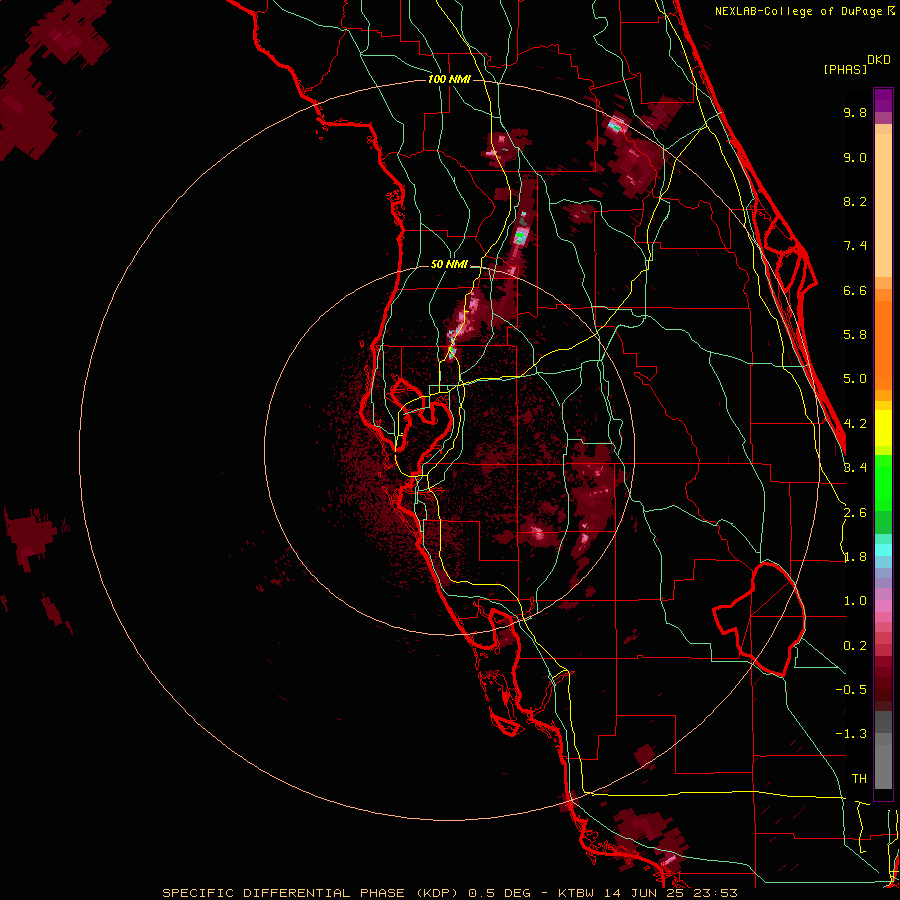
Task: Pick the purple segment at the color bar top
Action: point(883,100)
